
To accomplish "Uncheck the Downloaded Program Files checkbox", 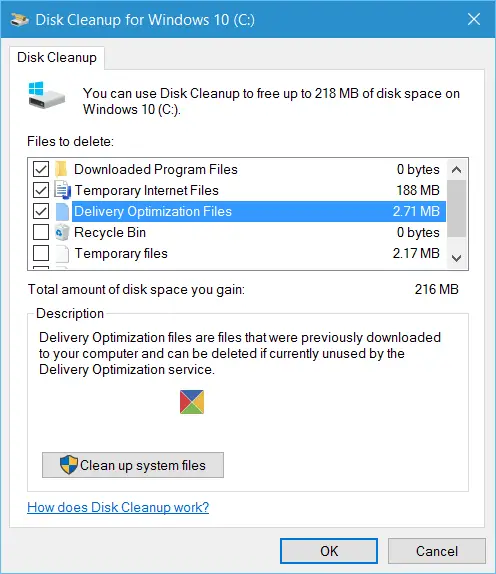I will (x=41, y=169).
